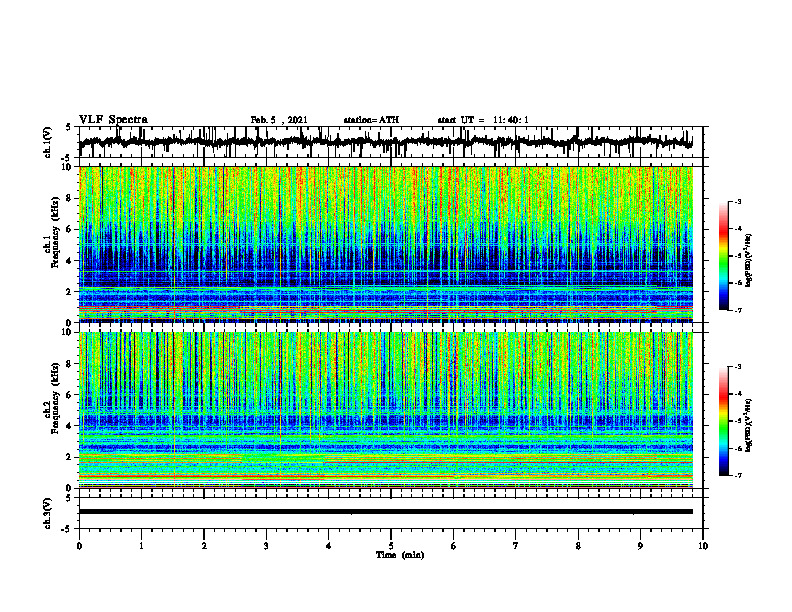Click the time axis tick label "9"
Image resolution: width=792 pixels, height=612 pixels.
click(640, 546)
